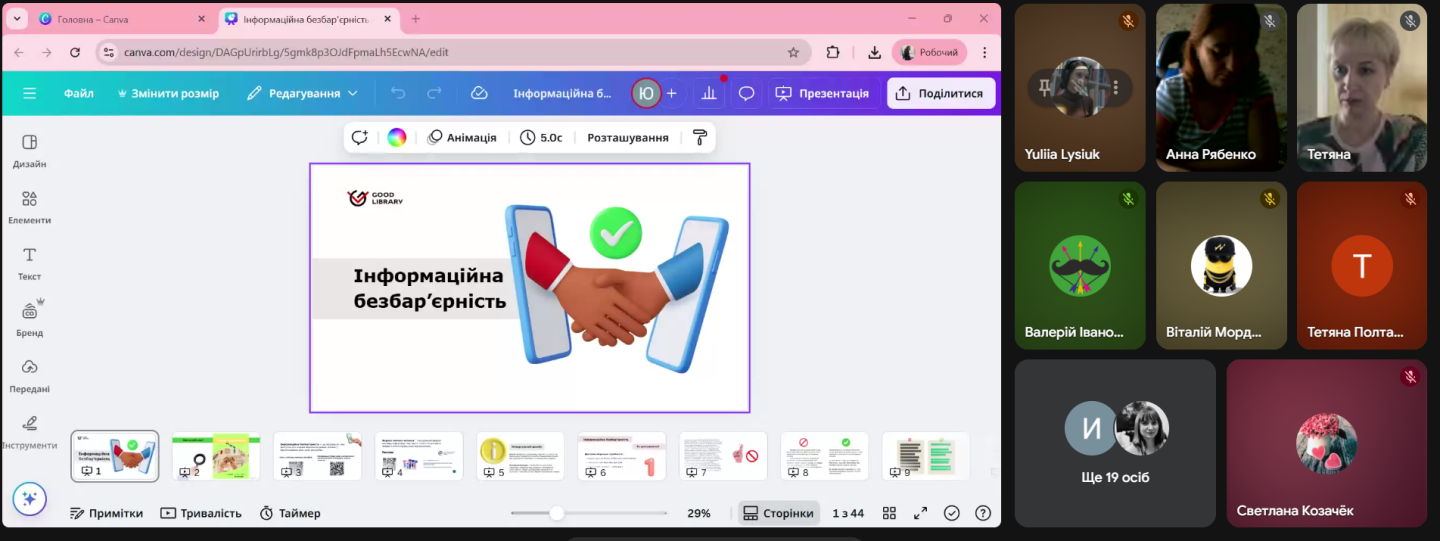Open the analytics bar chart icon
The height and width of the screenshot is (541, 1440).
pos(709,93)
